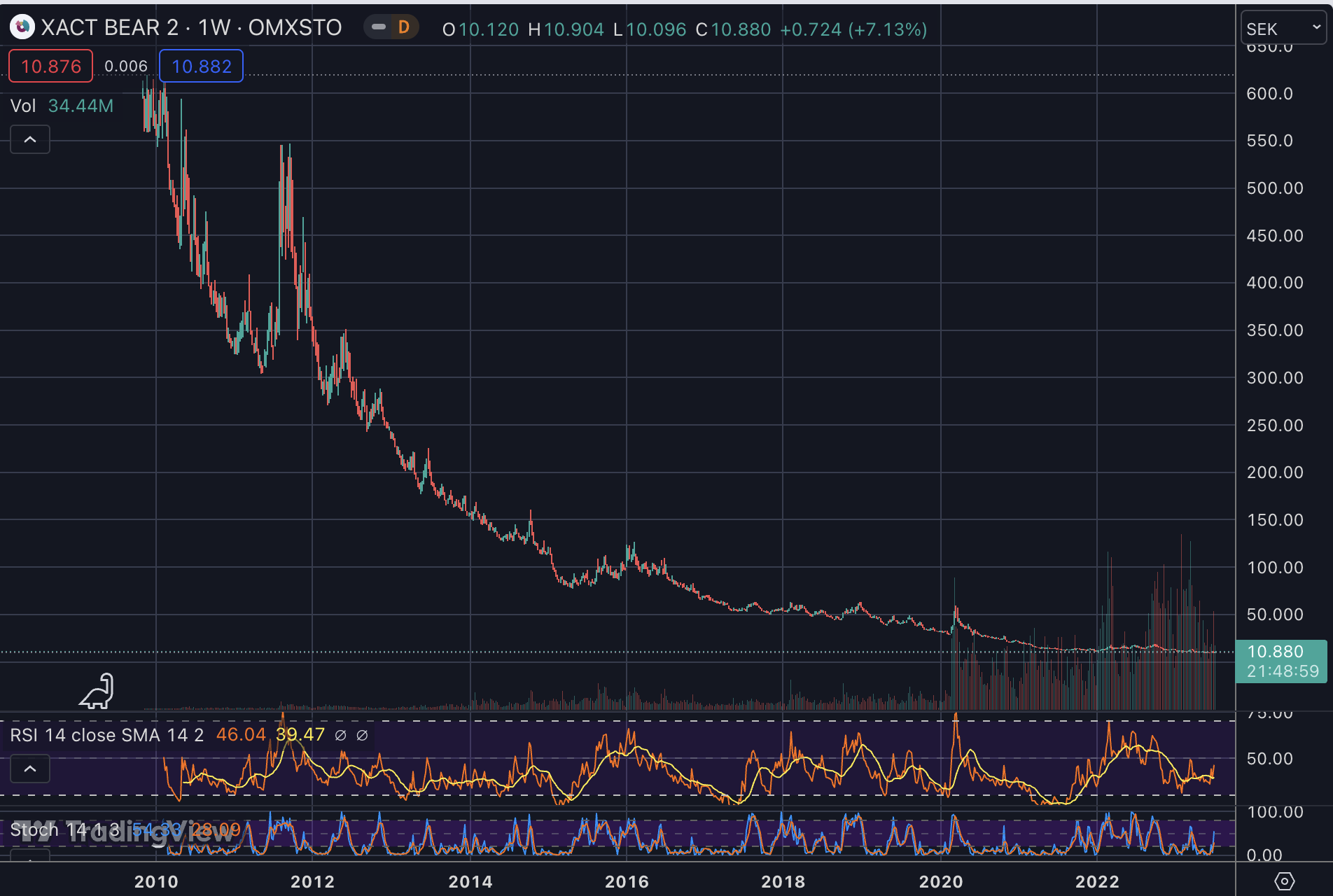Image resolution: width=1333 pixels, height=896 pixels.
Task: Click the orange D data-delay badge
Action: [403, 27]
